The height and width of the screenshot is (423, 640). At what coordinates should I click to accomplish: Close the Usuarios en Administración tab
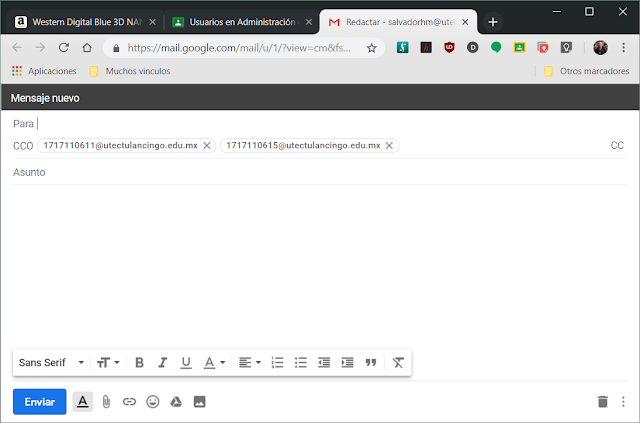click(309, 22)
